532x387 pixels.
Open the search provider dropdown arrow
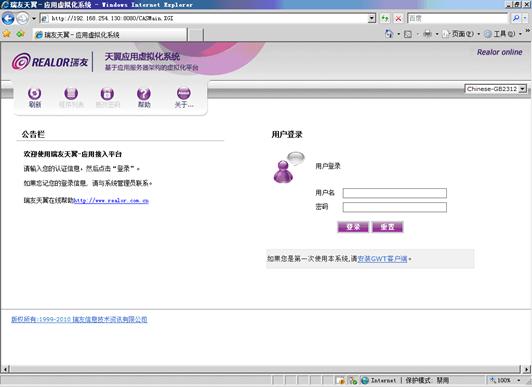click(525, 18)
